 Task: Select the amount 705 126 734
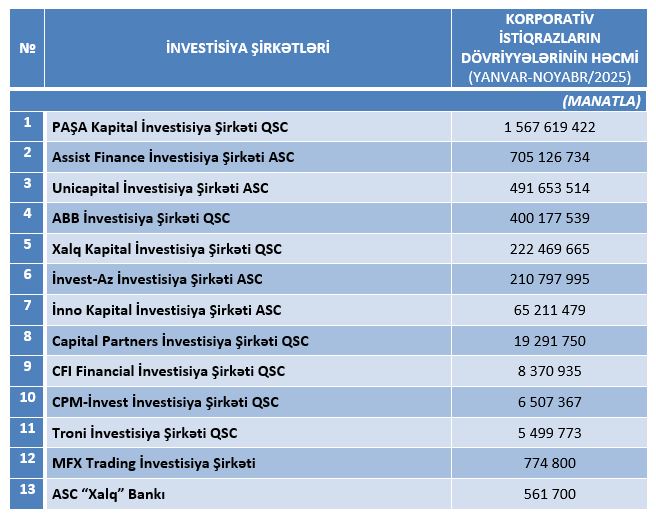coord(550,157)
